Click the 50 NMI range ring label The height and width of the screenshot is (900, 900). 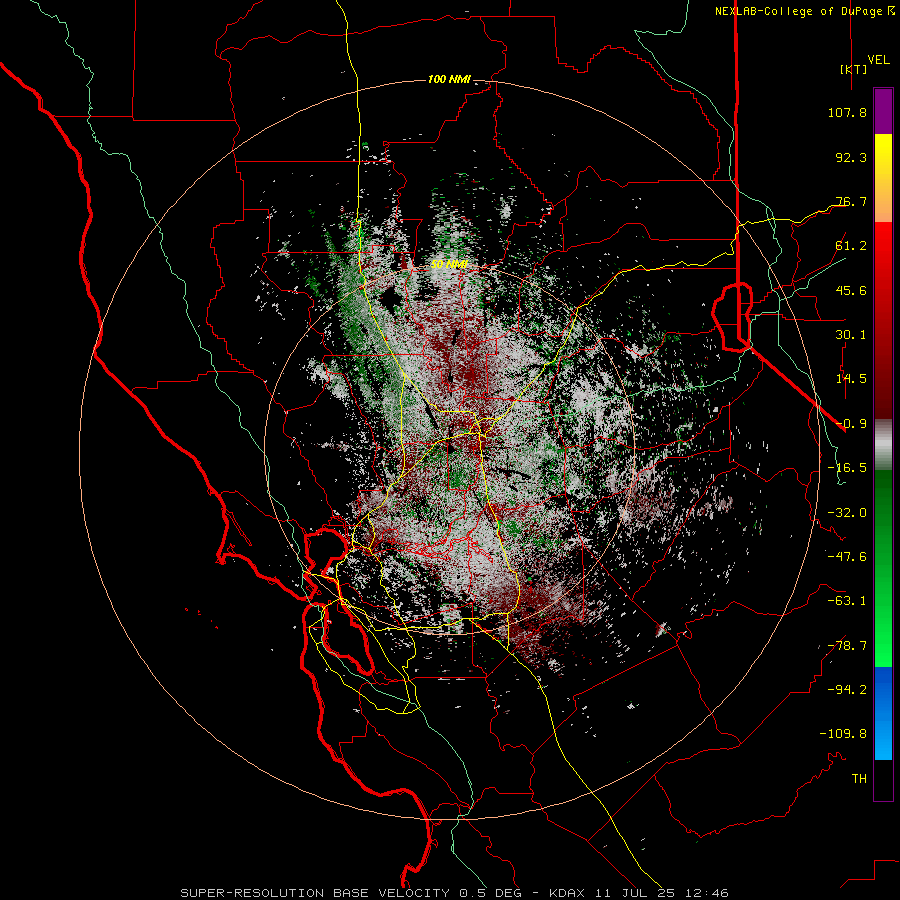pyautogui.click(x=449, y=265)
